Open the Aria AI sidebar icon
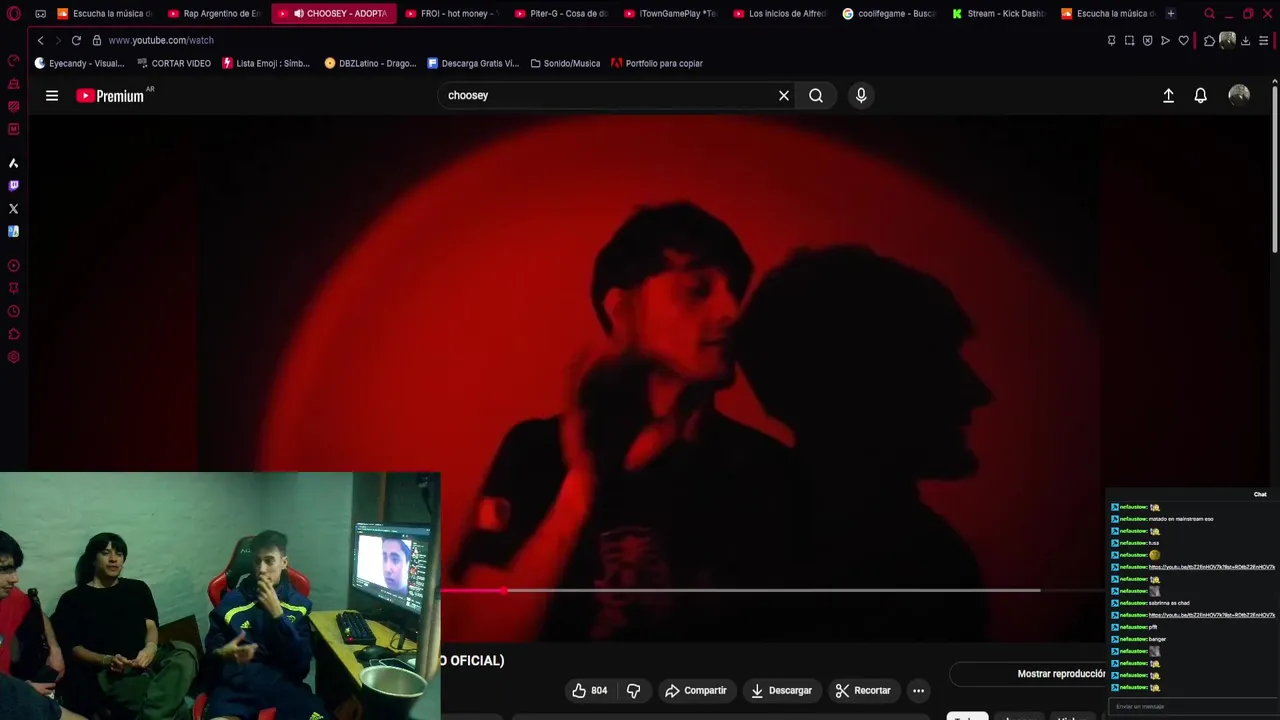Viewport: 1280px width, 720px height. pyautogui.click(x=13, y=163)
